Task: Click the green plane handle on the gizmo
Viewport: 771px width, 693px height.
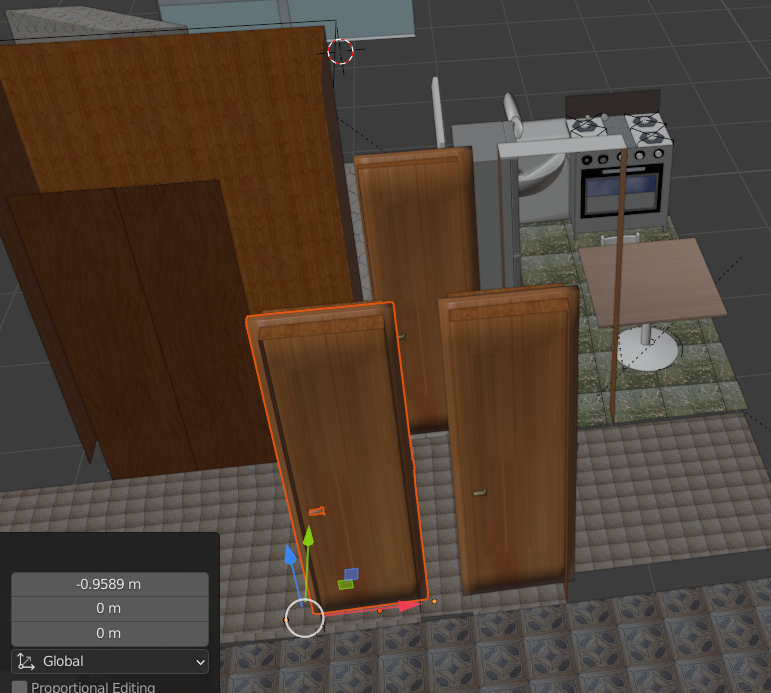Action: point(346,584)
